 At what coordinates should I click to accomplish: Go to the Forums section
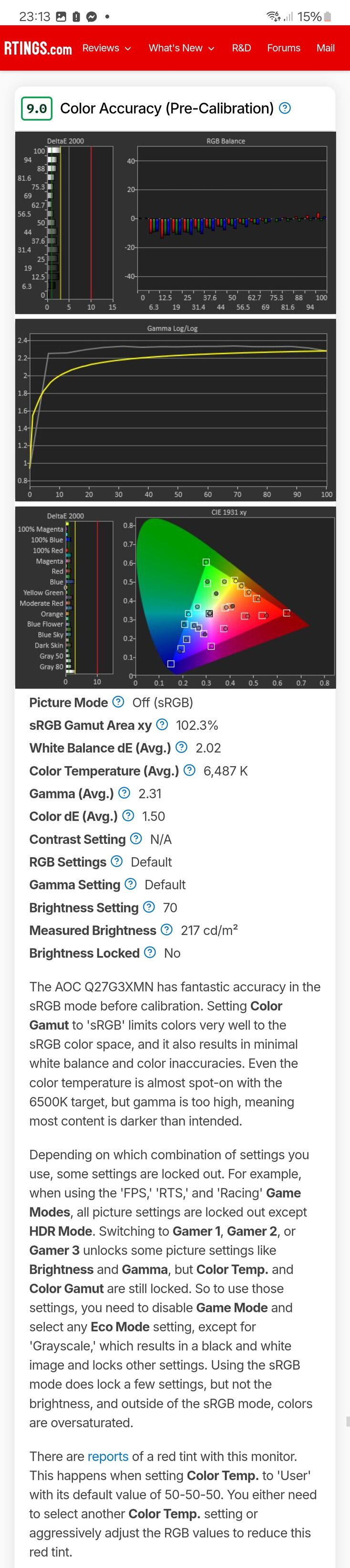[284, 48]
